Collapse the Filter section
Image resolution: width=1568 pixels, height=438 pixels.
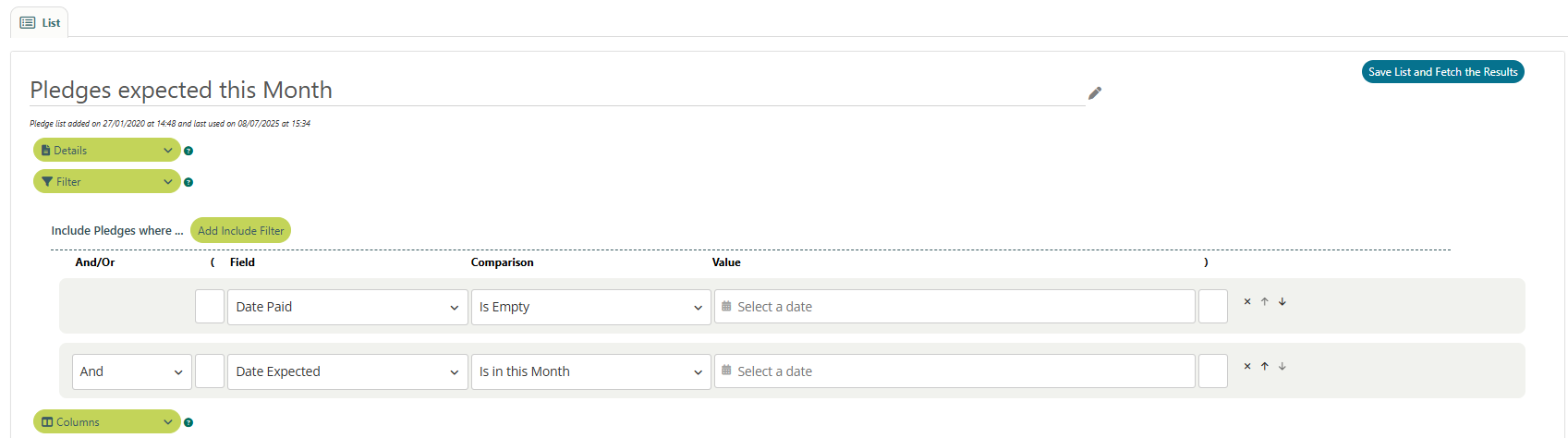pos(107,182)
